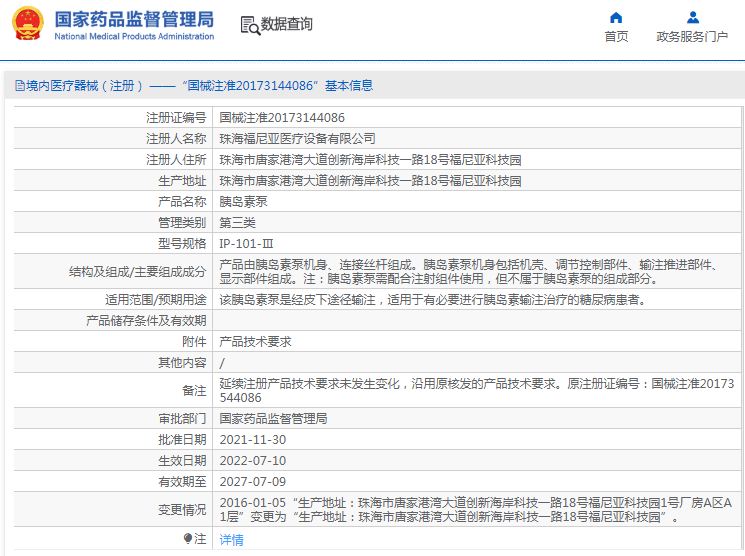Click attachment value 产品技术要求

coord(256,342)
